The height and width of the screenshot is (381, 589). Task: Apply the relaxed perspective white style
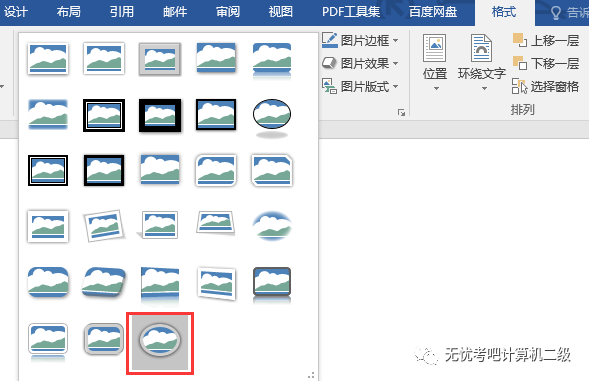tap(216, 224)
